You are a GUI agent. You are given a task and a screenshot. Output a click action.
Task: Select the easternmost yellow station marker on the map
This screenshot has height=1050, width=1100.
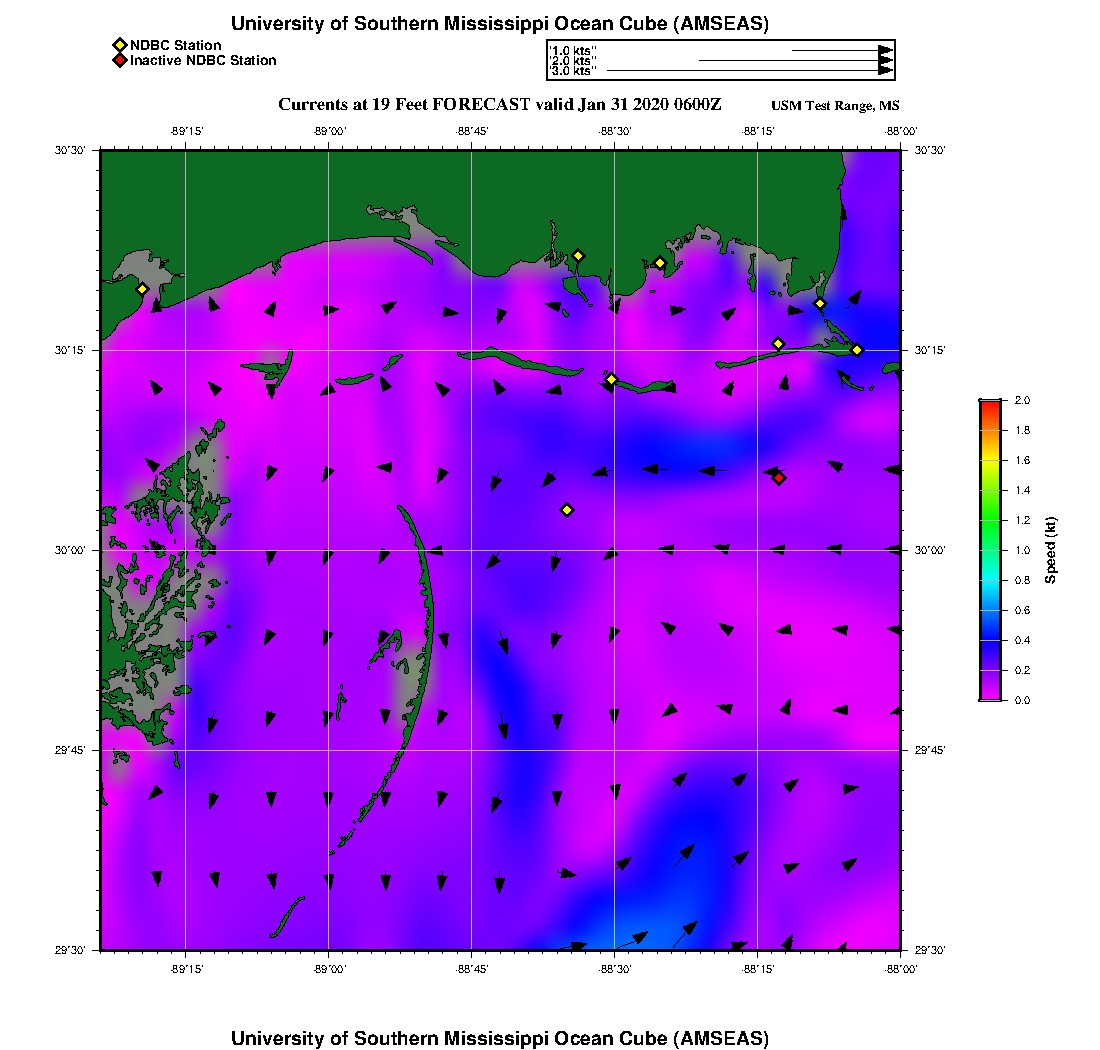pyautogui.click(x=857, y=350)
